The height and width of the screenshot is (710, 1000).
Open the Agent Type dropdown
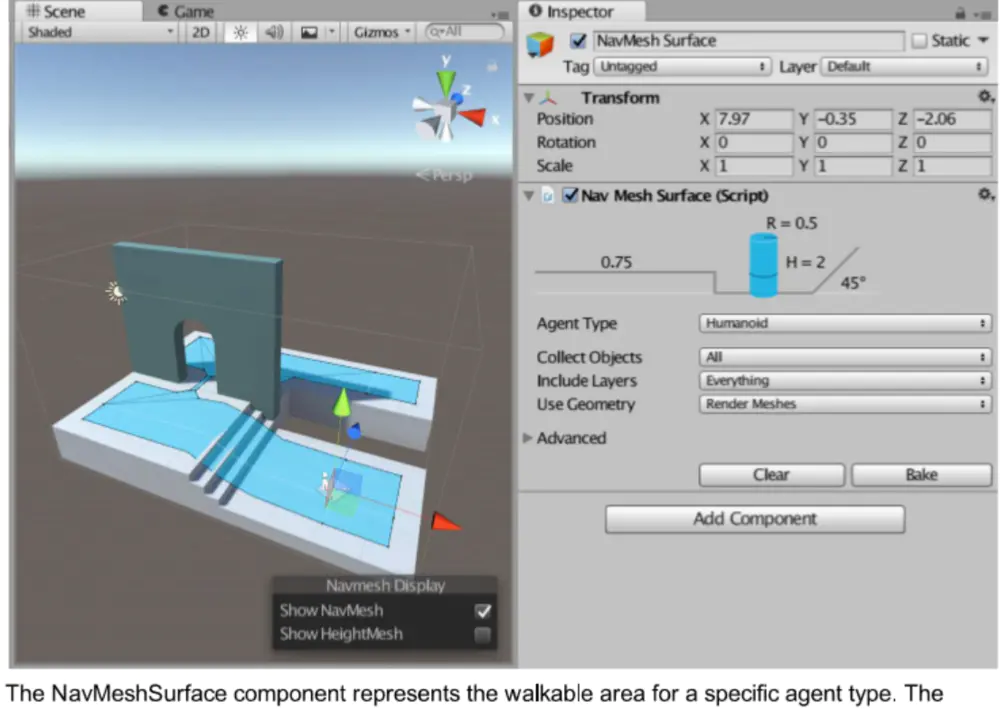pyautogui.click(x=845, y=323)
